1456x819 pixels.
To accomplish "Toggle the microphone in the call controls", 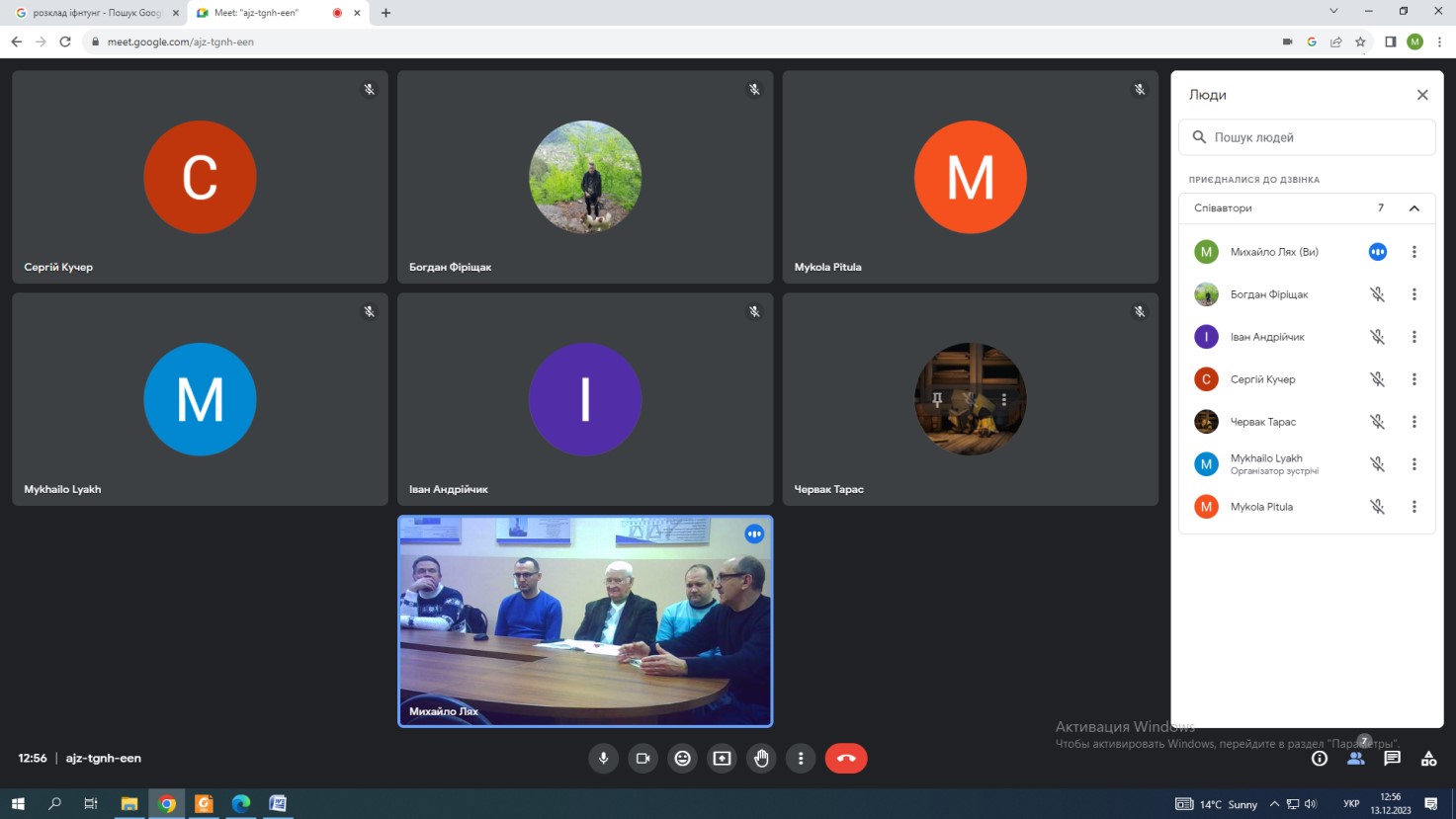I will click(603, 758).
